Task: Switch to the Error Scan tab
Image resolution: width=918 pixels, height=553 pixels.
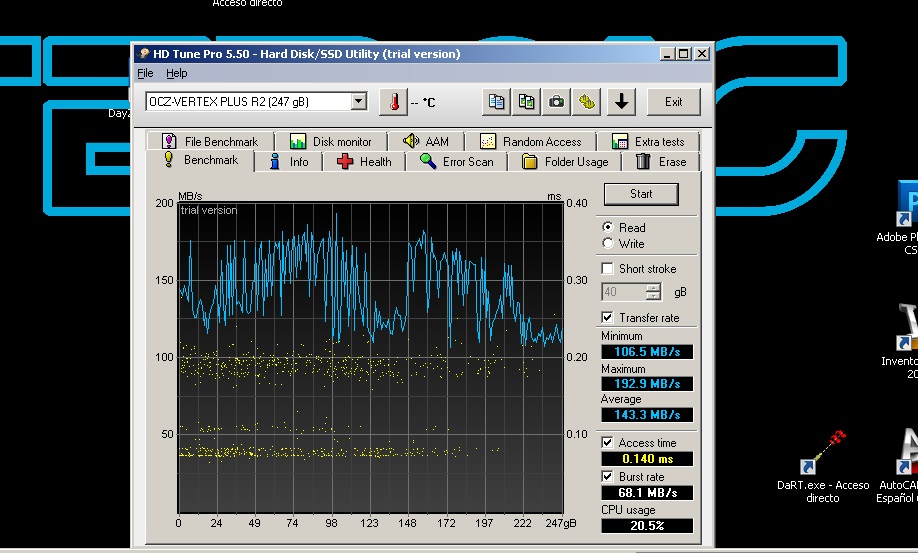Action: coord(456,162)
